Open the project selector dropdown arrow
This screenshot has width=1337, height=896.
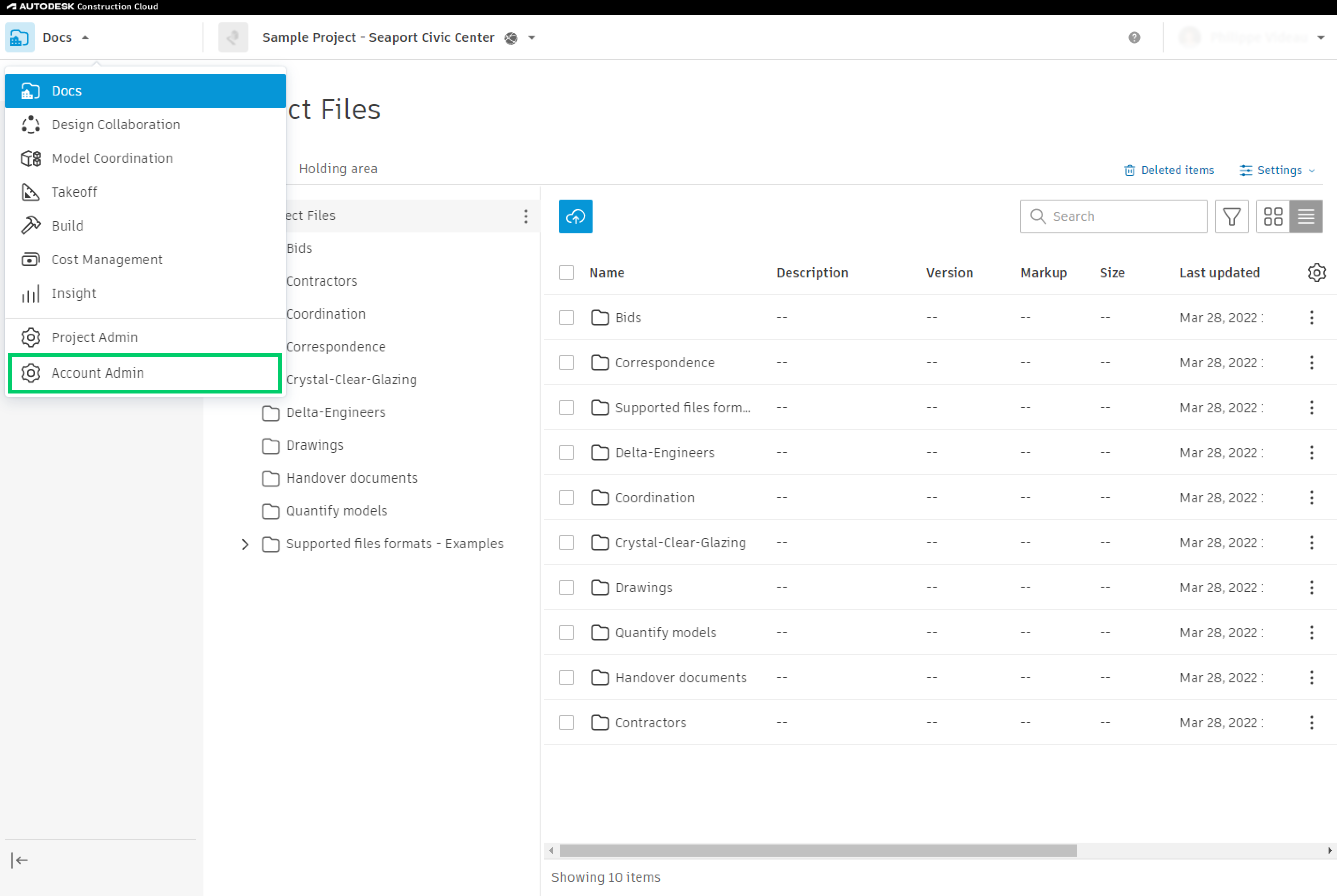pos(532,38)
